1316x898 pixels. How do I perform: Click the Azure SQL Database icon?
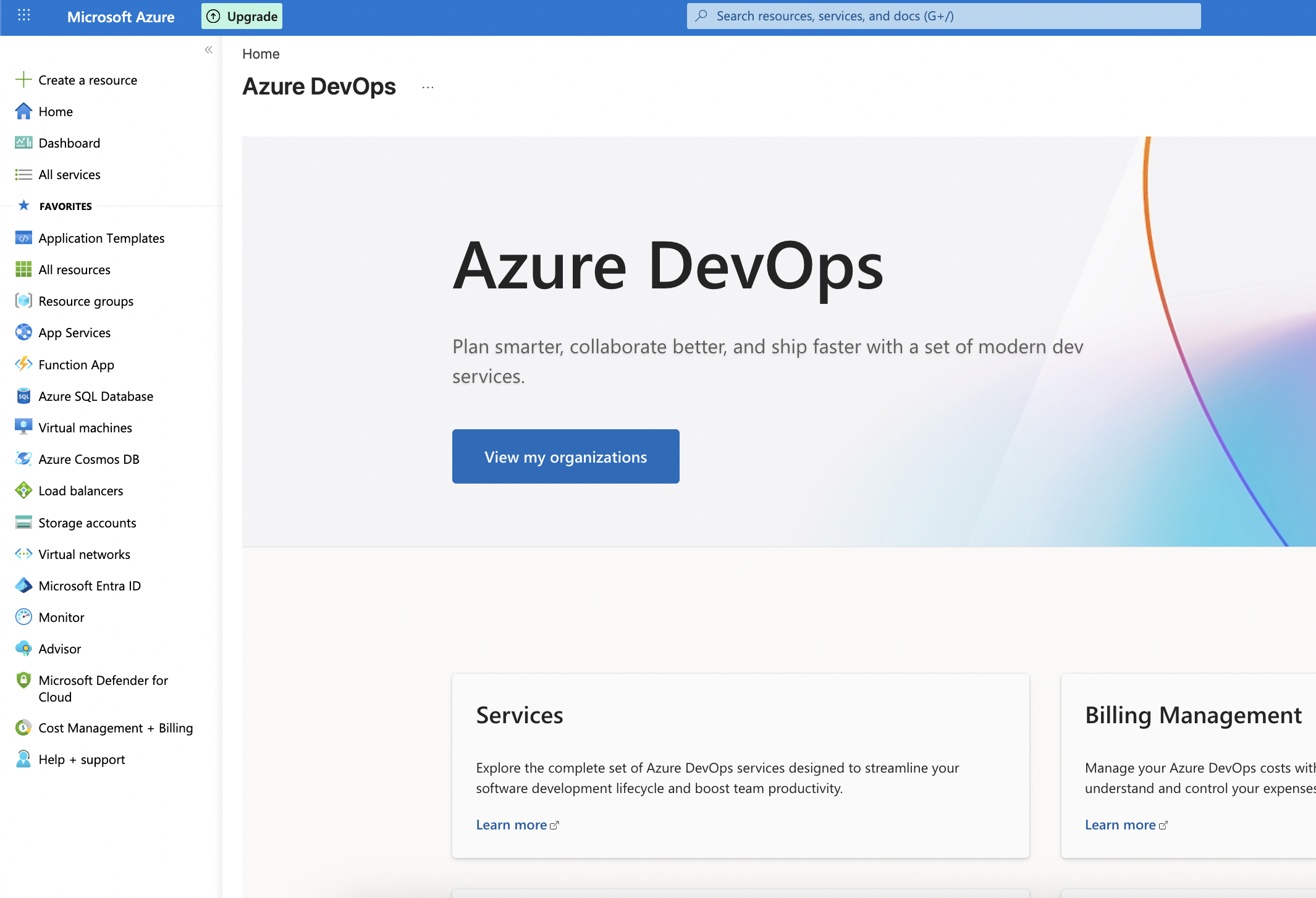coord(23,396)
